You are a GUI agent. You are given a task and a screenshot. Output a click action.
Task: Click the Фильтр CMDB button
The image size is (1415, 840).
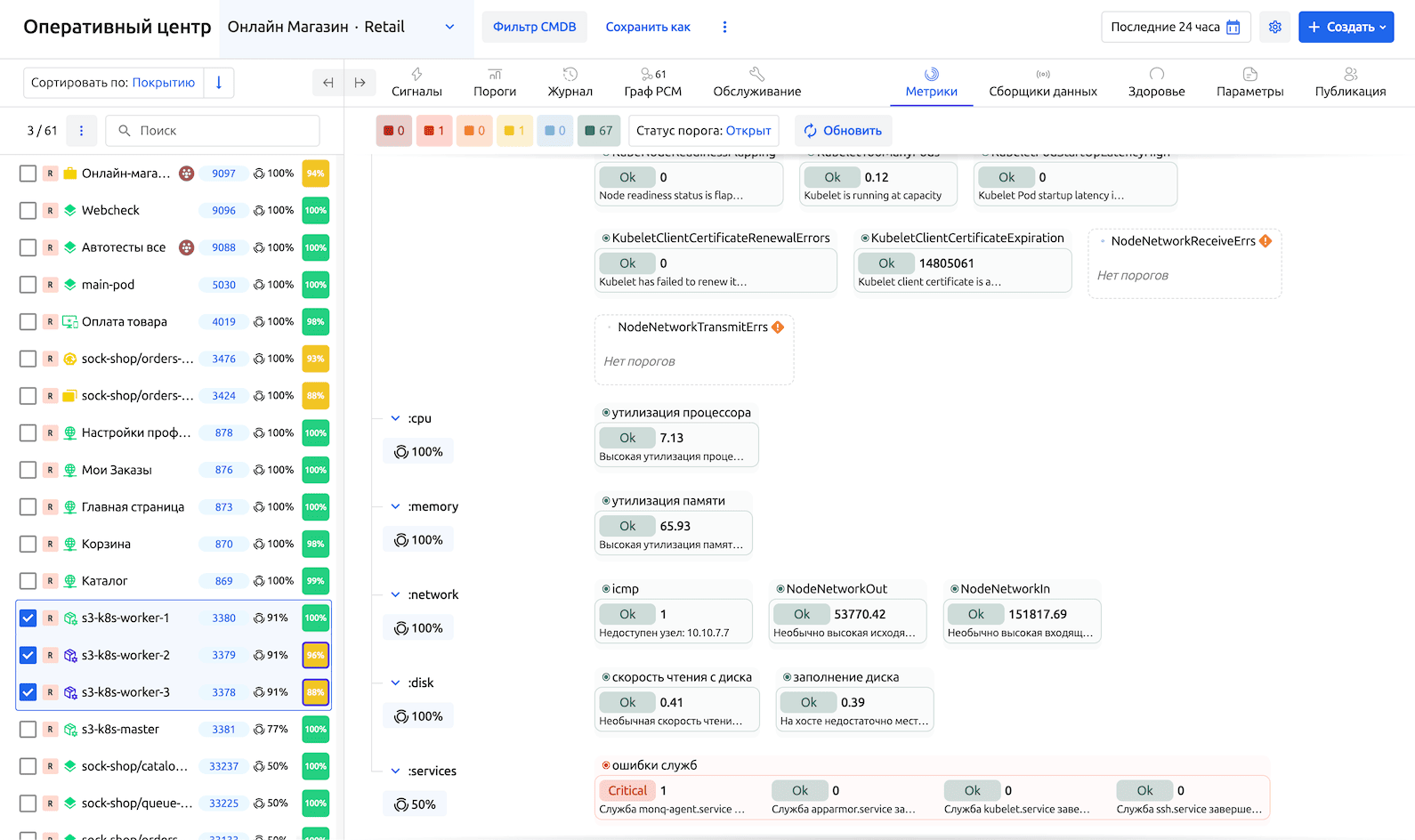point(534,27)
